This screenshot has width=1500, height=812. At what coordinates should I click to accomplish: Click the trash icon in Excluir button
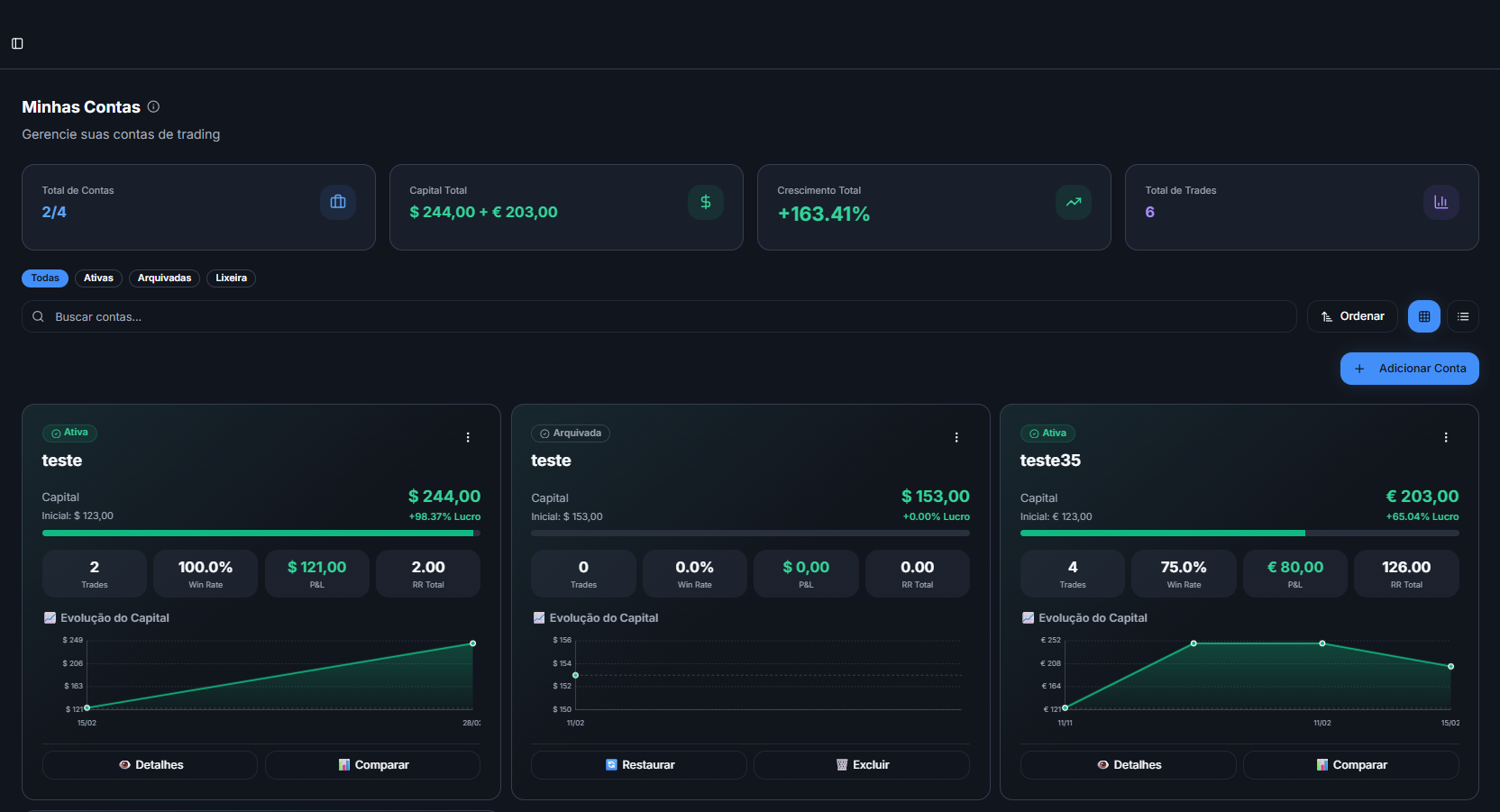coord(842,765)
